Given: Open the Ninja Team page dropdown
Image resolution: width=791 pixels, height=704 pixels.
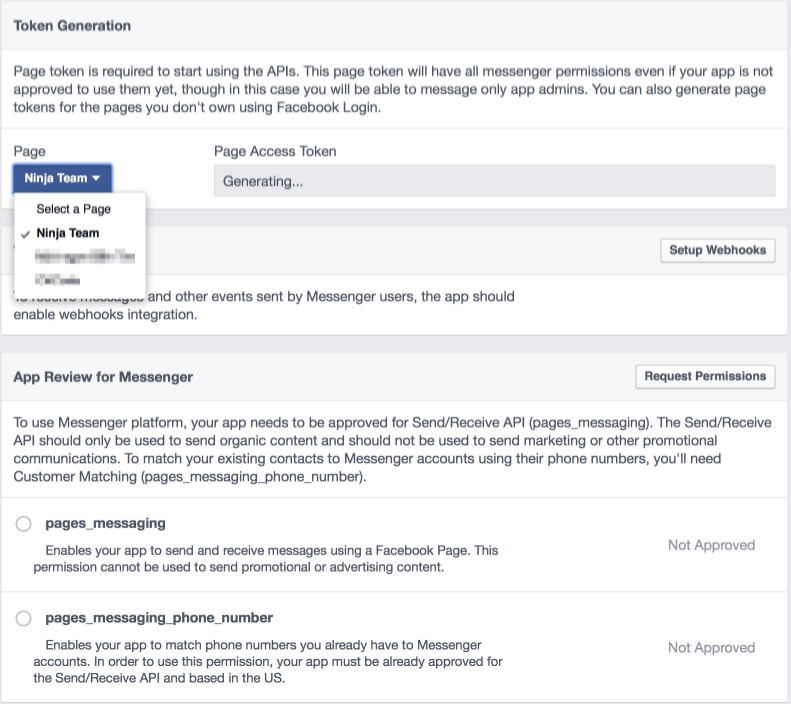Looking at the screenshot, I should click(x=62, y=178).
